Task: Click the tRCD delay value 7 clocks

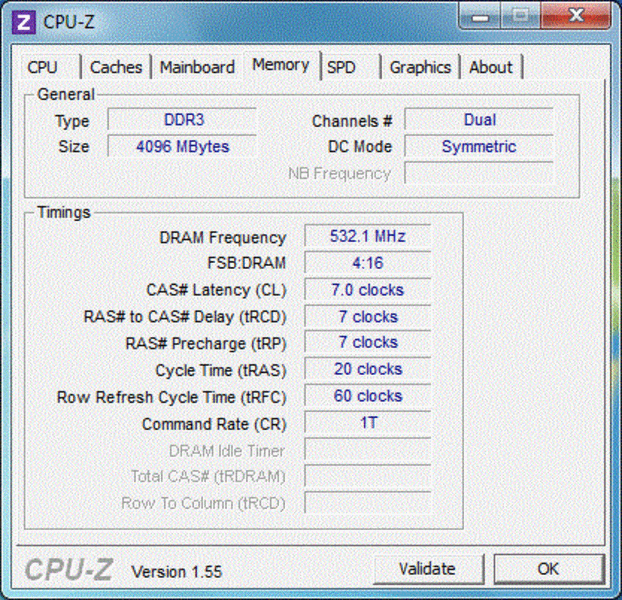Action: (x=368, y=317)
